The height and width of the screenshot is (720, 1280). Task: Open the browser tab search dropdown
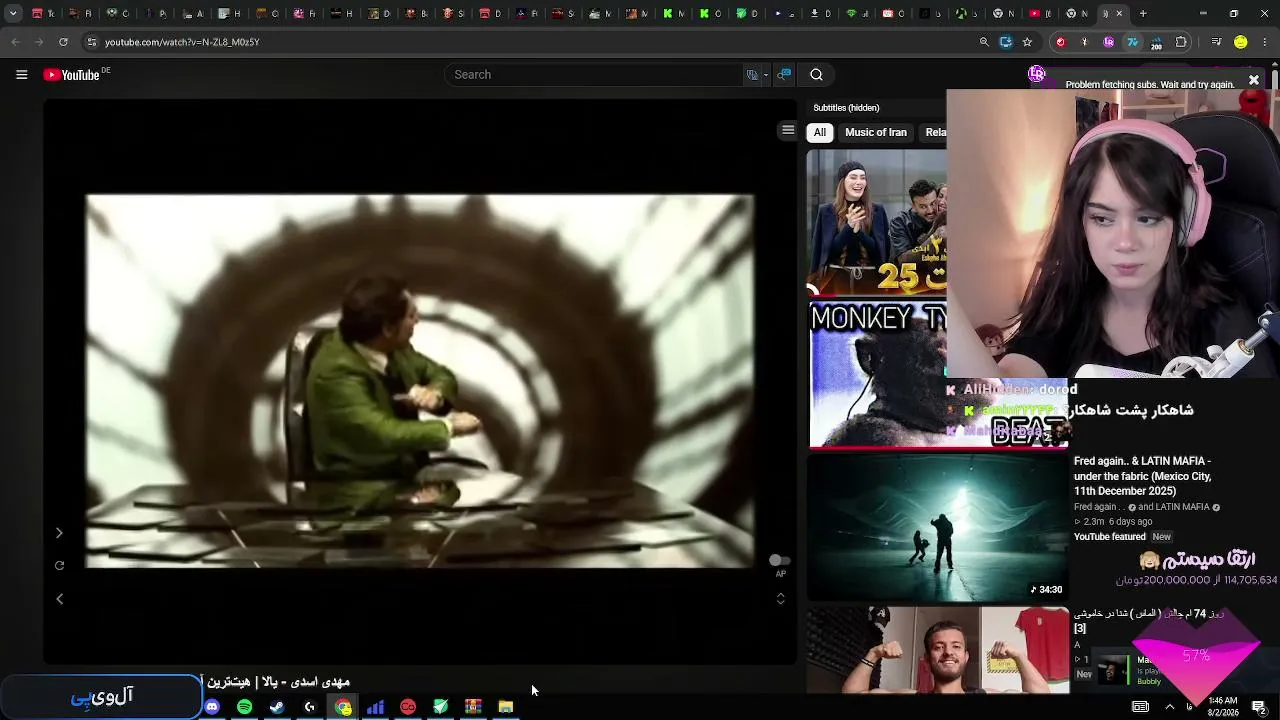[x=13, y=14]
